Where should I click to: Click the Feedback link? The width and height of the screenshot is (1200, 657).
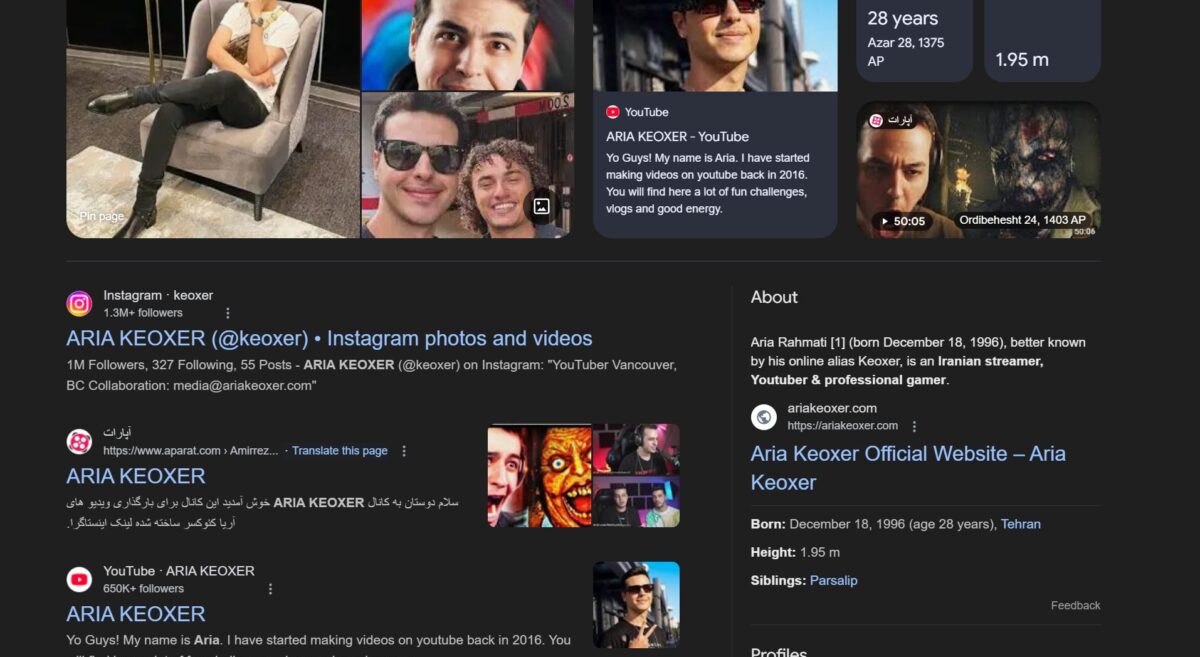[1075, 605]
